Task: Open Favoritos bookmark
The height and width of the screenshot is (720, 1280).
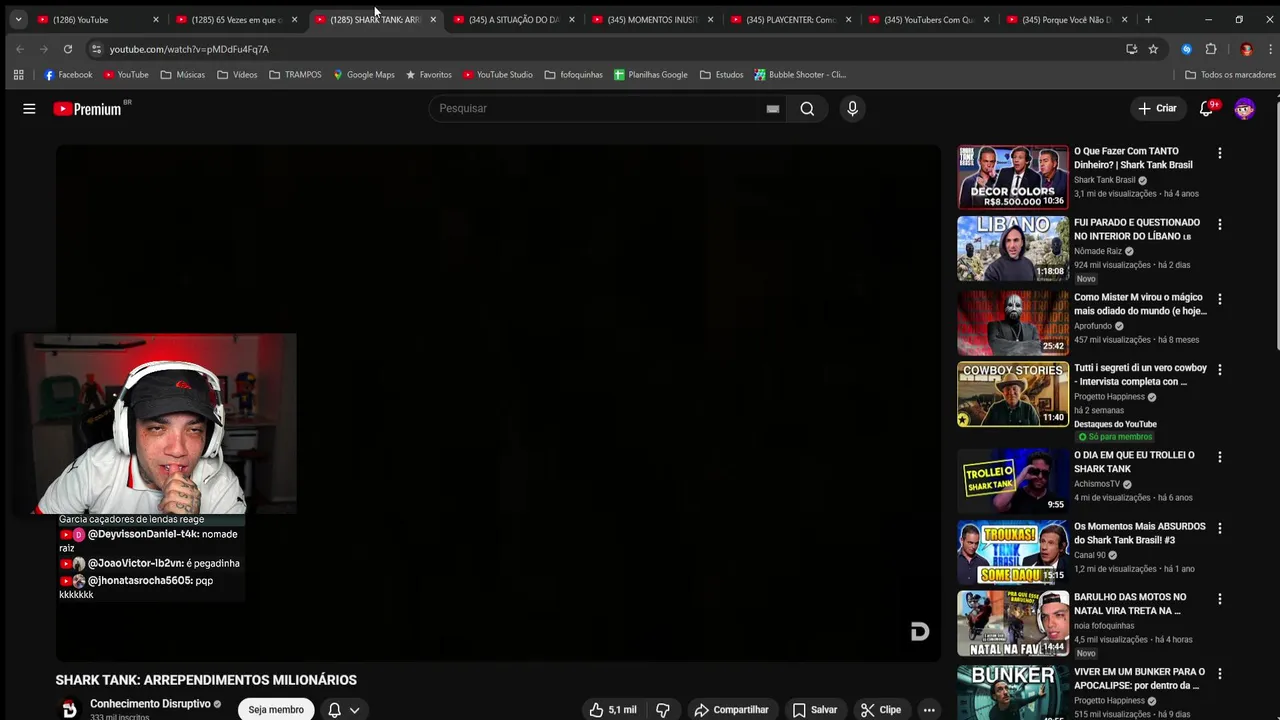Action: tap(428, 74)
